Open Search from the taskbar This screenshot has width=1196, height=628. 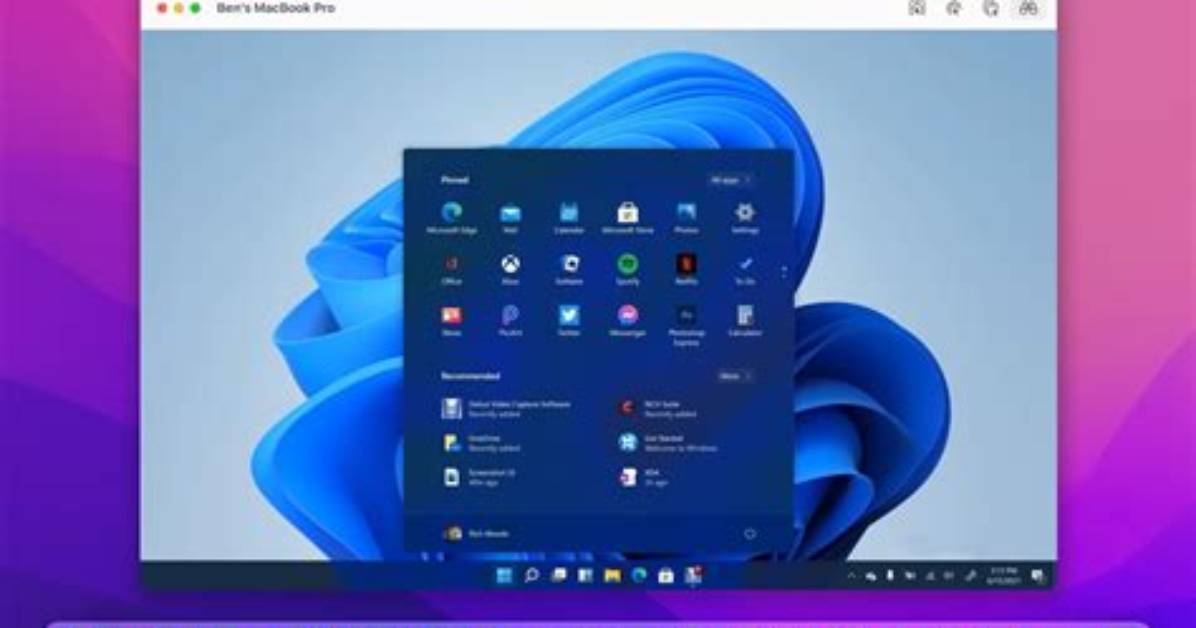click(532, 575)
